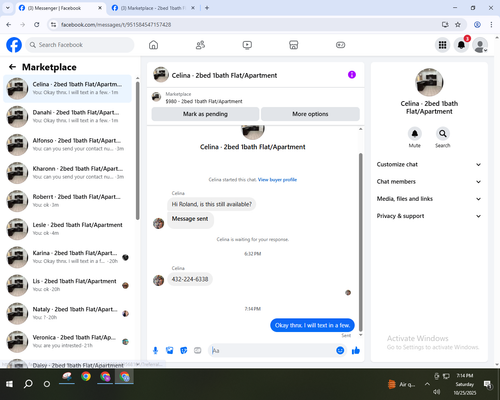
Task: Open the account profile dropdown
Action: click(x=480, y=45)
